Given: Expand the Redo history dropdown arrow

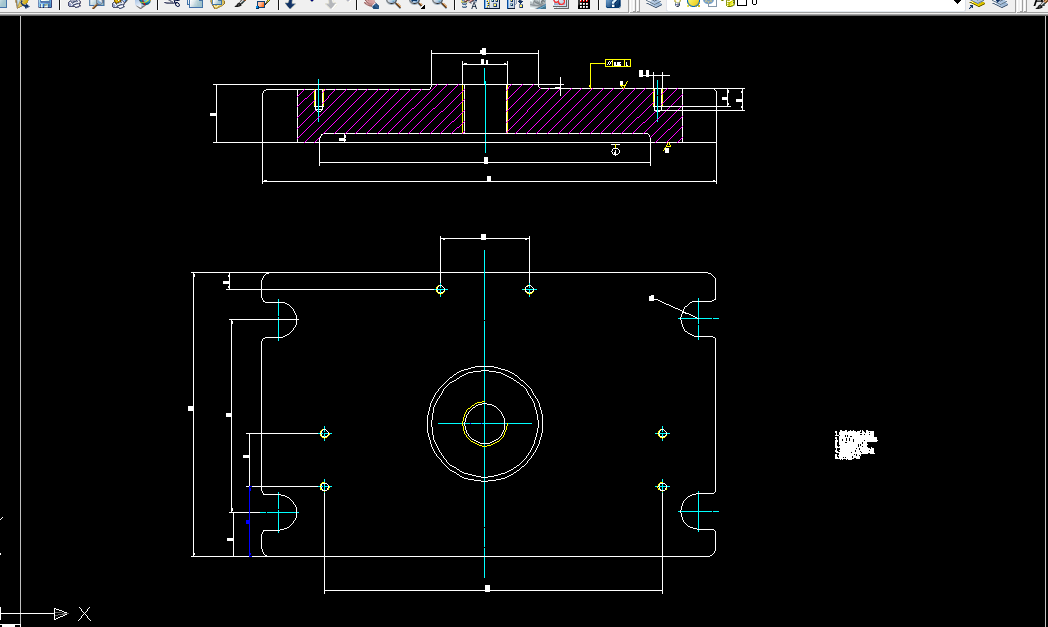Looking at the screenshot, I should pyautogui.click(x=349, y=3).
